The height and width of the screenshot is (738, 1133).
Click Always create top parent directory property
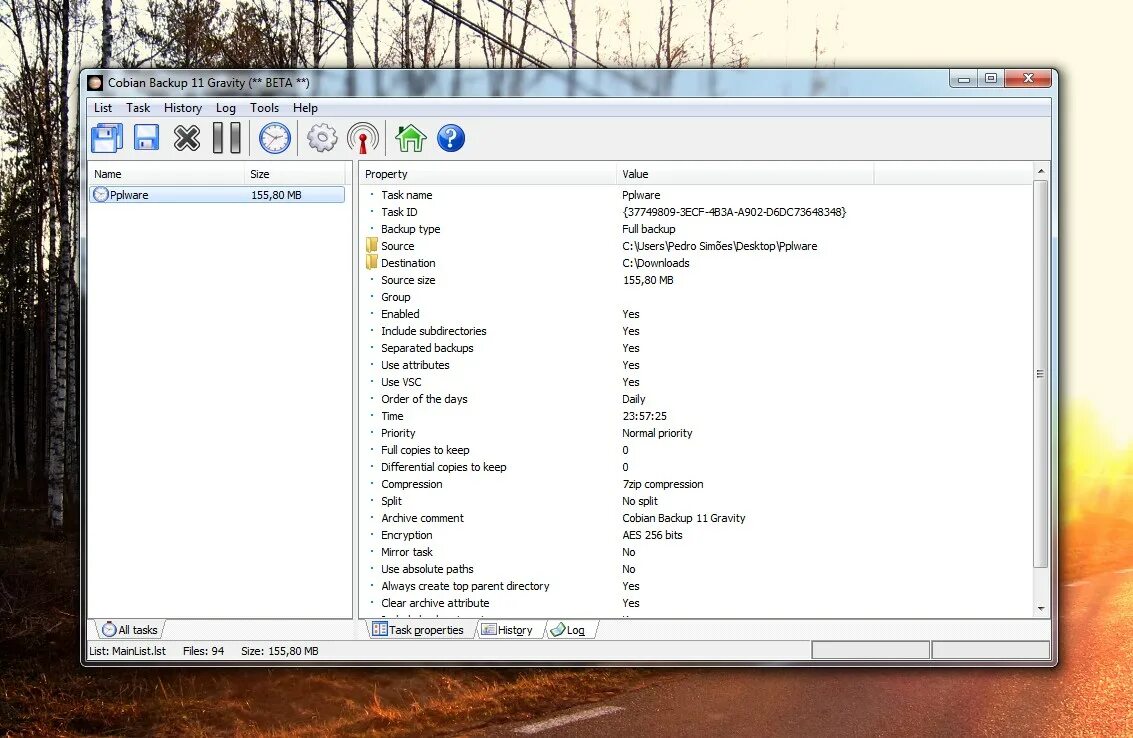[x=465, y=585]
